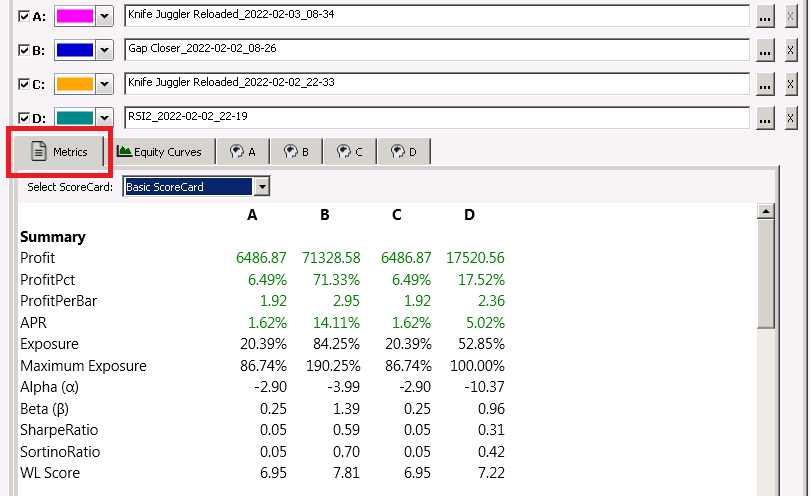810x496 pixels.
Task: Open the strategy C detail tab
Action: (x=350, y=152)
